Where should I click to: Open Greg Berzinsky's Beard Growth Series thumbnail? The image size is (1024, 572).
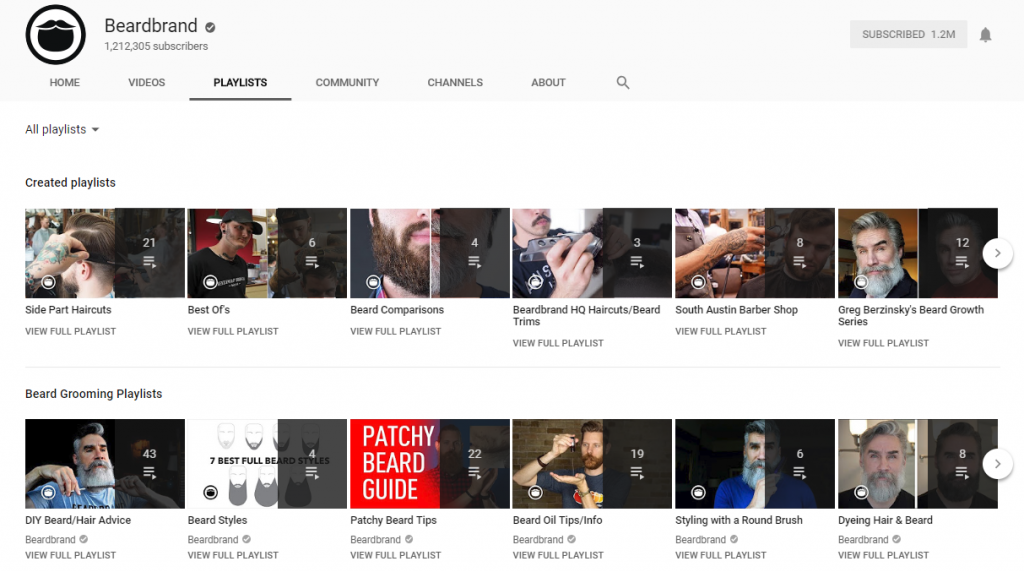point(918,253)
